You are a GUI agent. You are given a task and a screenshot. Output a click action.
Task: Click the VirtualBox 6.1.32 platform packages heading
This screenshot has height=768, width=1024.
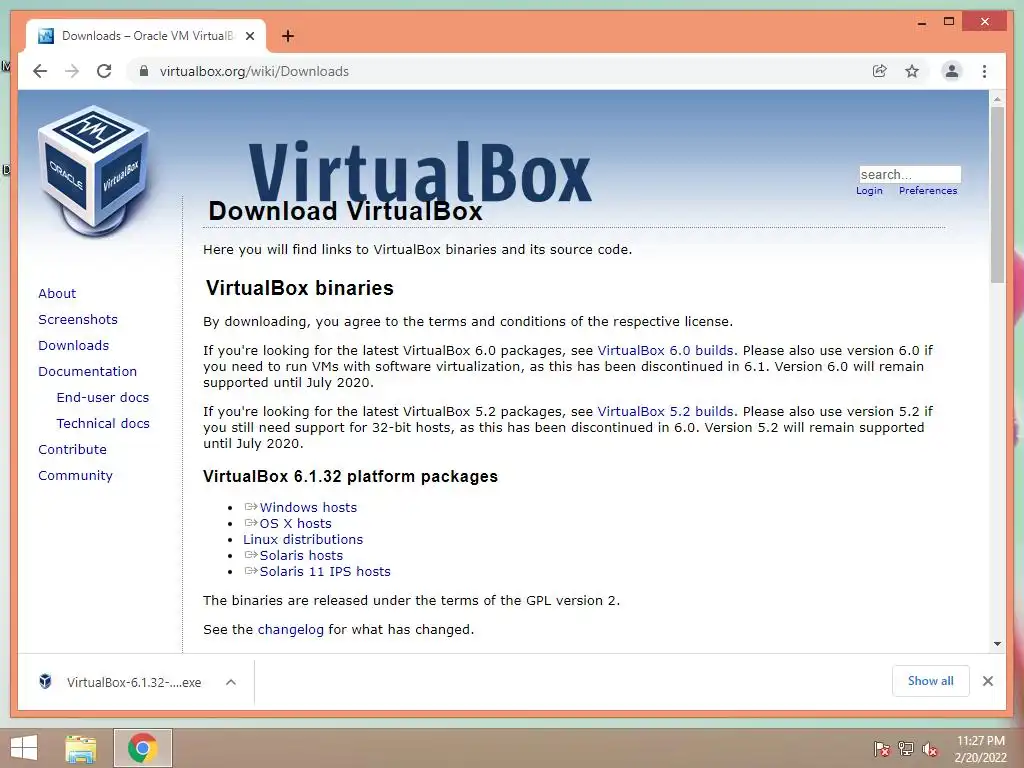[350, 476]
